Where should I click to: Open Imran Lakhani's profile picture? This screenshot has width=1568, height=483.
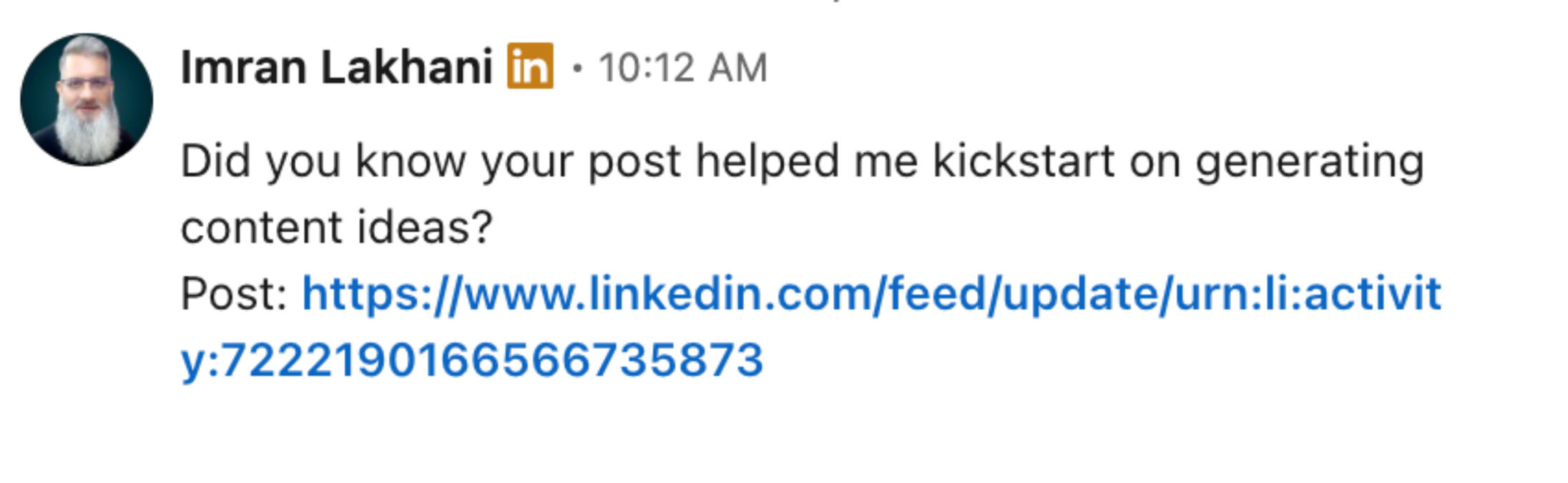click(x=87, y=99)
